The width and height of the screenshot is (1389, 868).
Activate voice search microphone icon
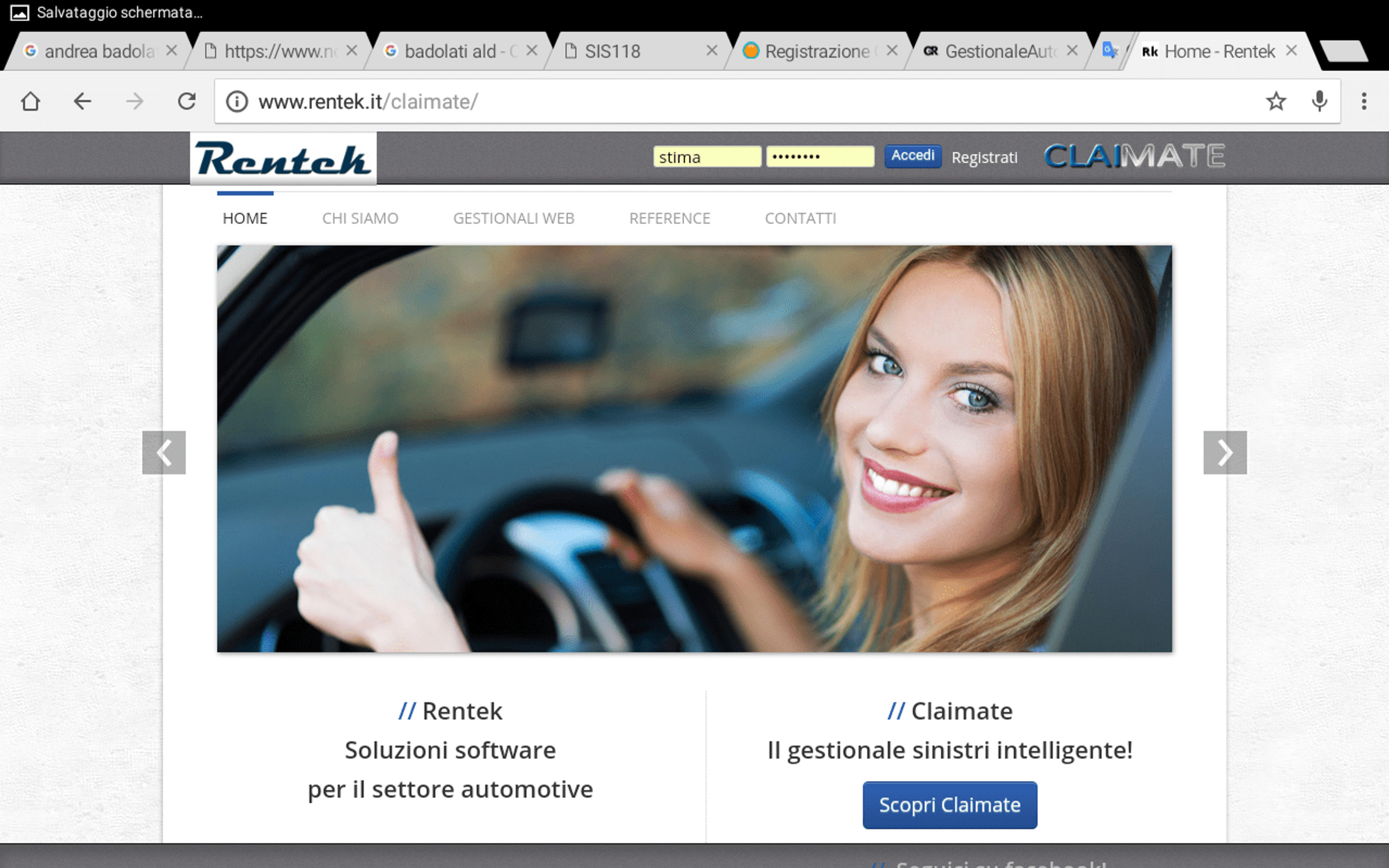(1320, 102)
